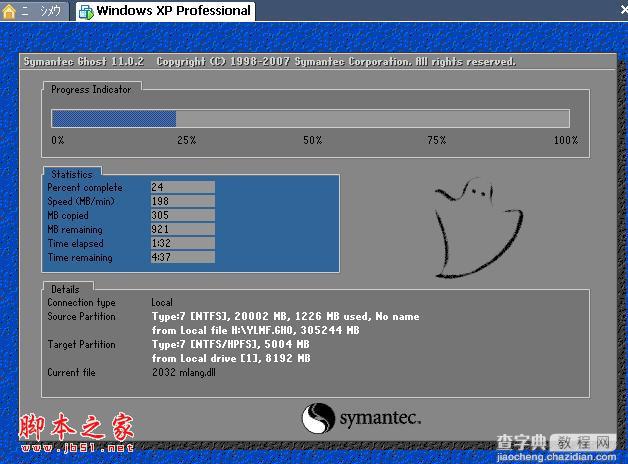Select the Windows XP Professional tab
Viewport: 628px width, 464px height.
165,11
